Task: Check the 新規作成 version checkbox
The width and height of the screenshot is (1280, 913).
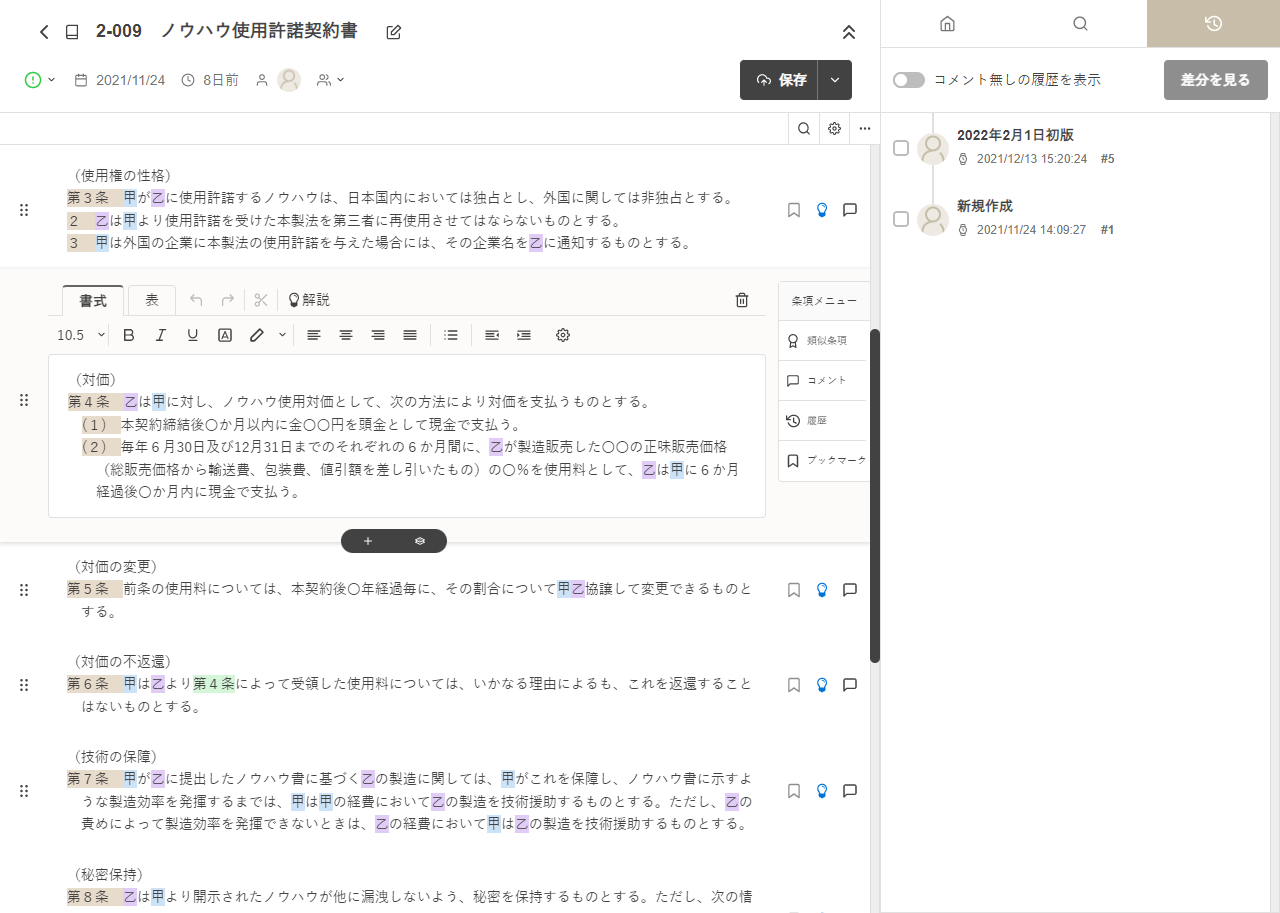Action: (900, 219)
